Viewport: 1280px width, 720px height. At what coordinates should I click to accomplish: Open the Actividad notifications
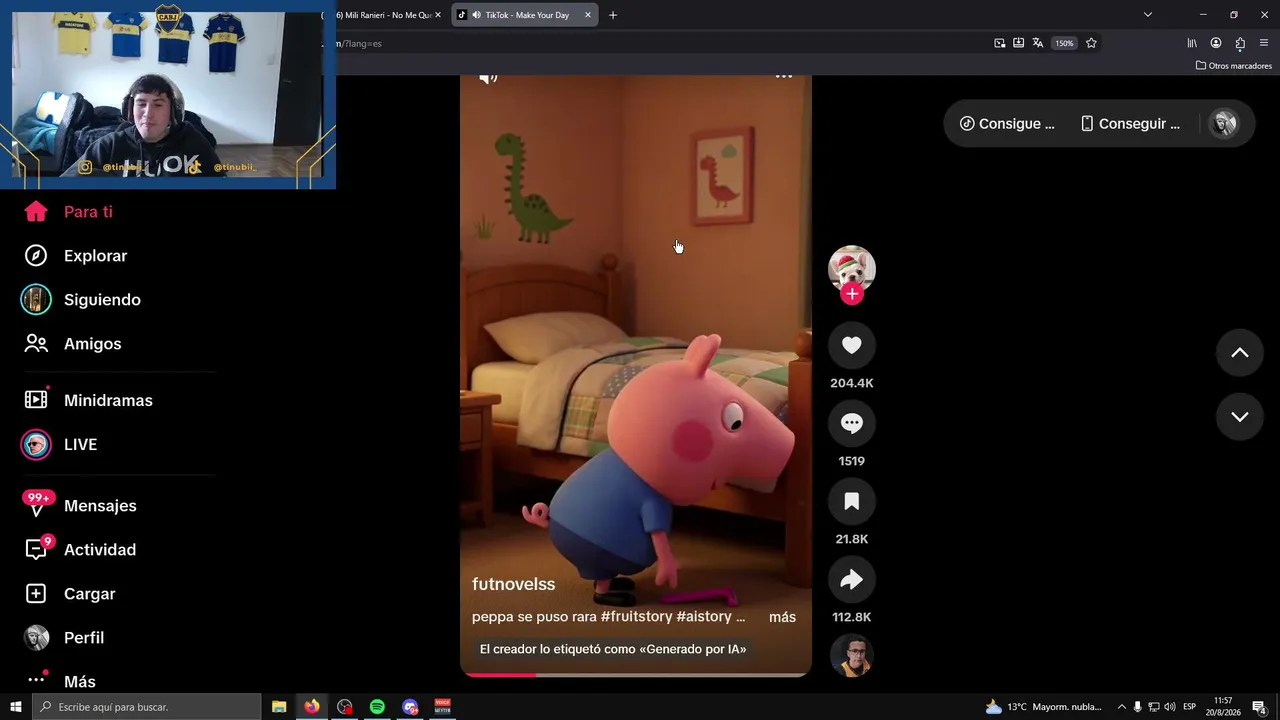(80, 550)
